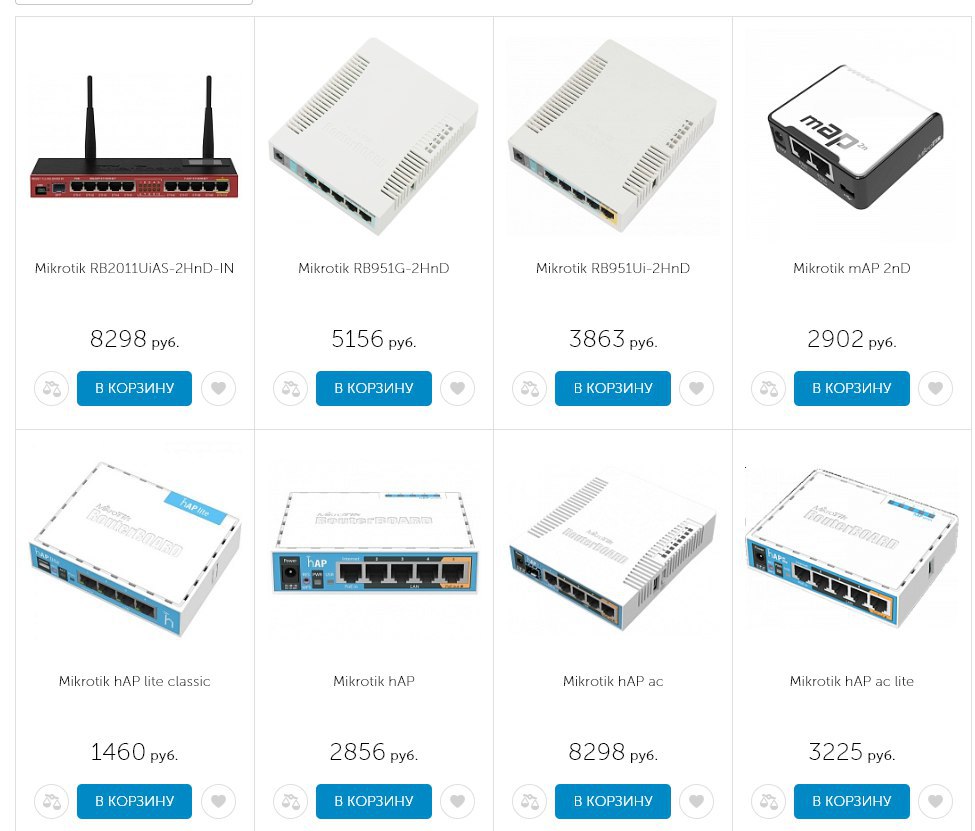Click heart icon under Mikrotik hAP

[x=458, y=802]
